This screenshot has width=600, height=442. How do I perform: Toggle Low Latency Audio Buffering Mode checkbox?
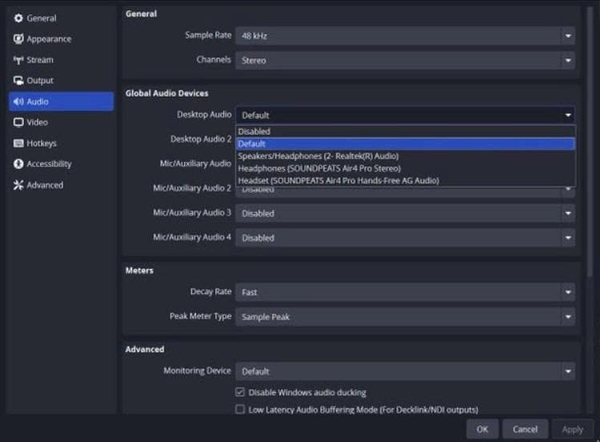[x=240, y=409]
